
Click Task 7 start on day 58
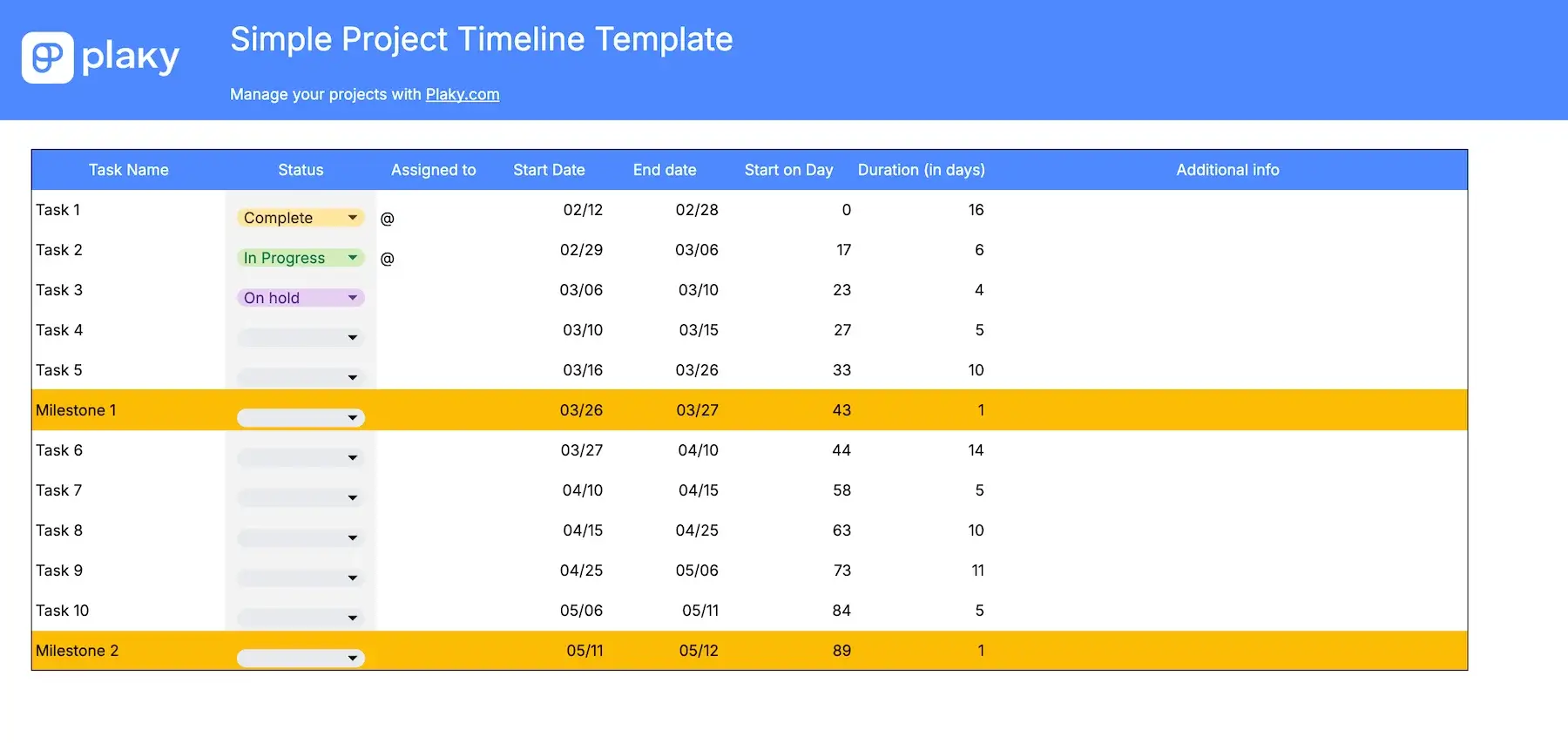pos(841,490)
